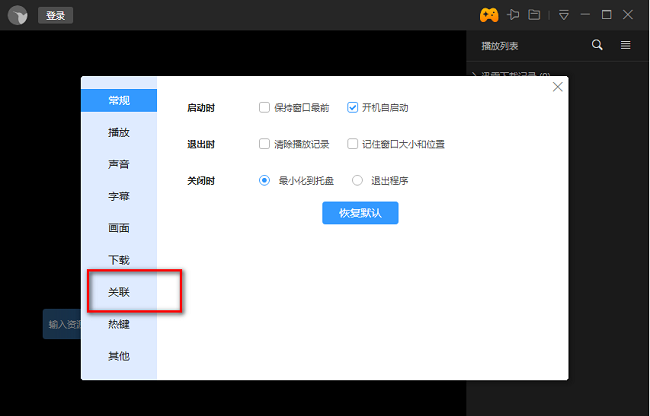The height and width of the screenshot is (416, 650).
Task: Enable the 保持窗口最前 checkbox
Action: 264,108
